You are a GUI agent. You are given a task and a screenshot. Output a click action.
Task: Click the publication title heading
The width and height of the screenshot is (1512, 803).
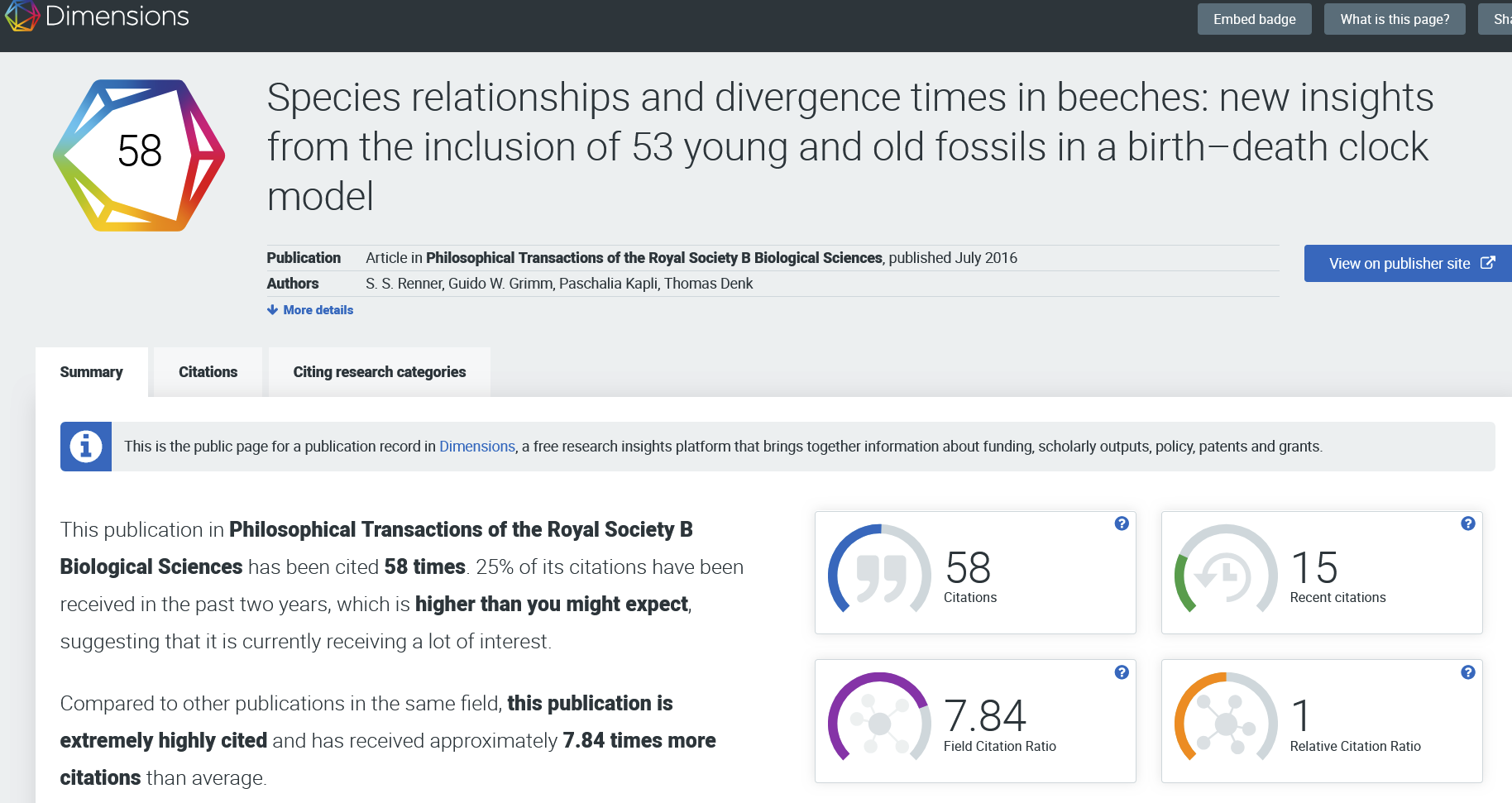[850, 147]
